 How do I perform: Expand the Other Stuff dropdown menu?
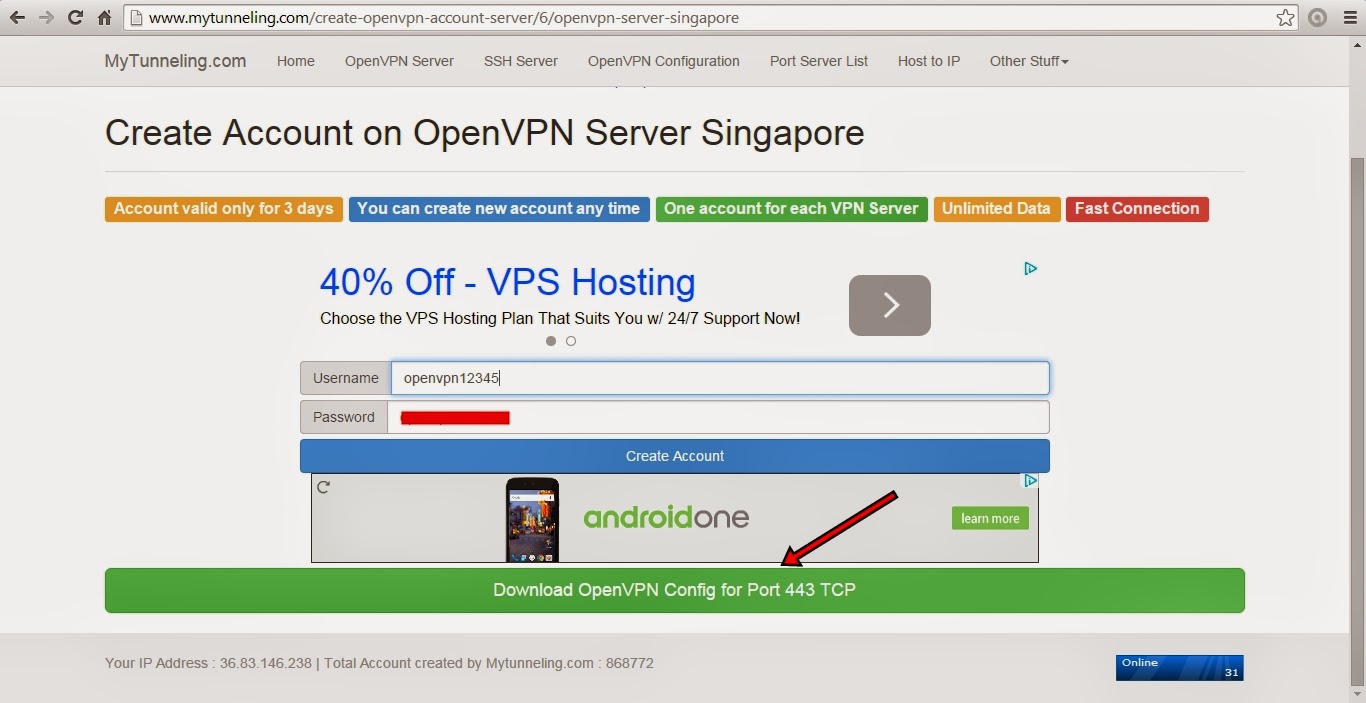[1029, 61]
